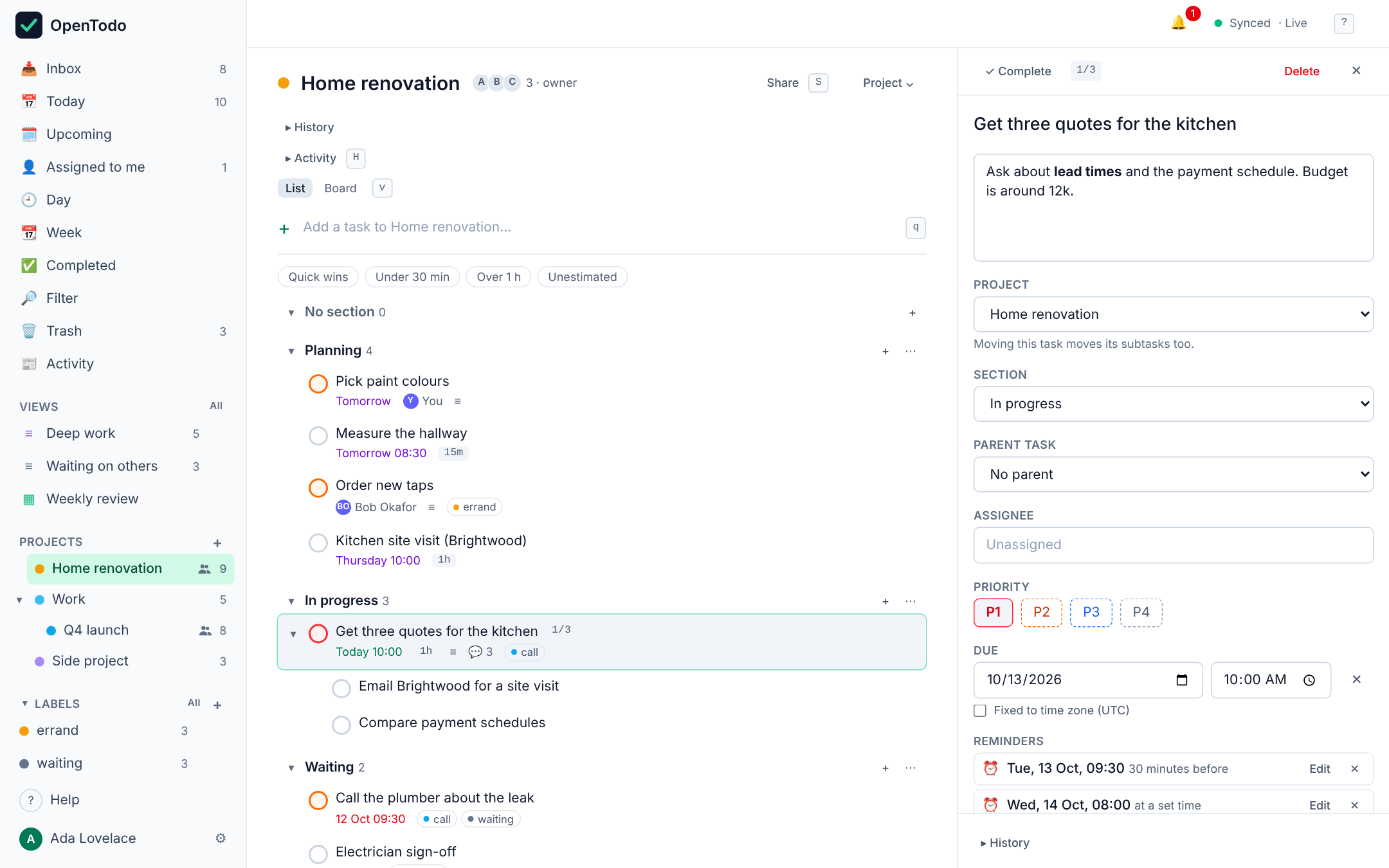Image resolution: width=1389 pixels, height=868 pixels.
Task: Select the List view tab
Action: 295,188
